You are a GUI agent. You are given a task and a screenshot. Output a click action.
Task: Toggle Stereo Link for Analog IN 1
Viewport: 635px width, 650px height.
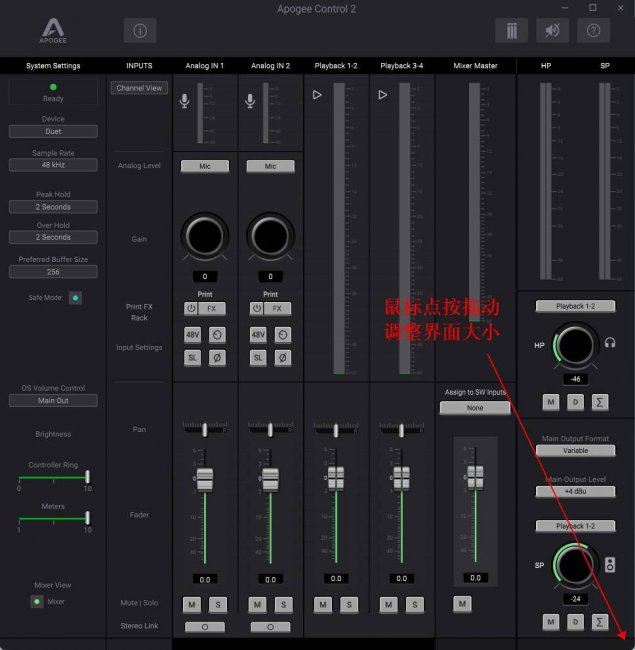point(205,627)
